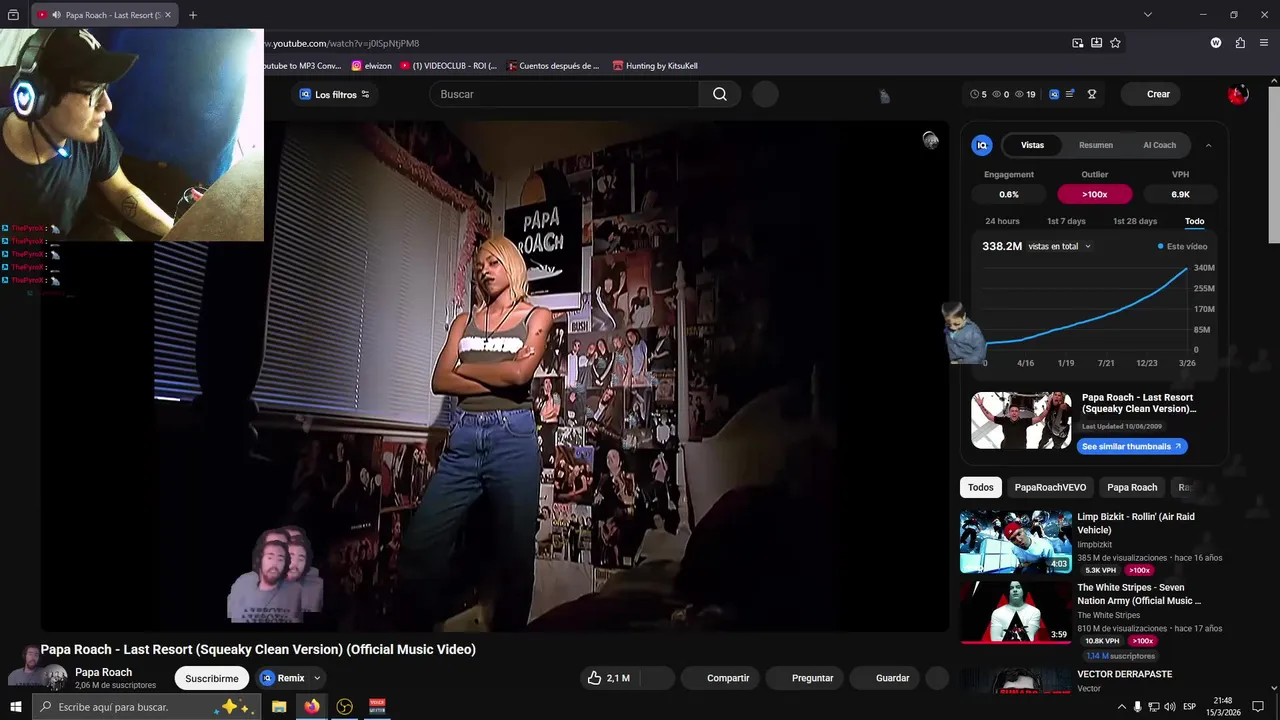This screenshot has width=1280, height=720.
Task: Click the network icon in system tray
Action: [x=1153, y=707]
